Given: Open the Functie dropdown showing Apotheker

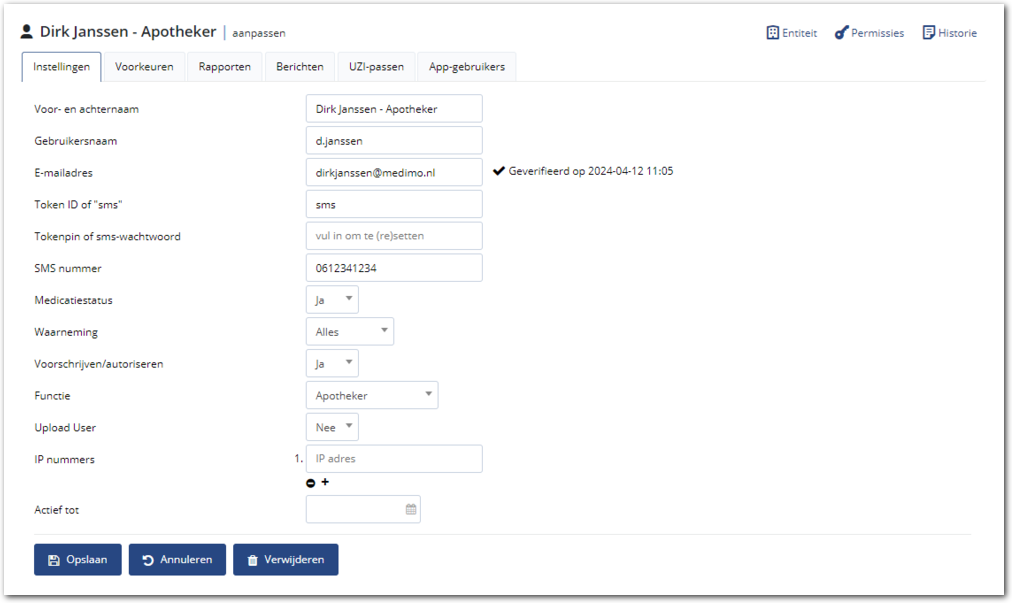Looking at the screenshot, I should pyautogui.click(x=371, y=396).
